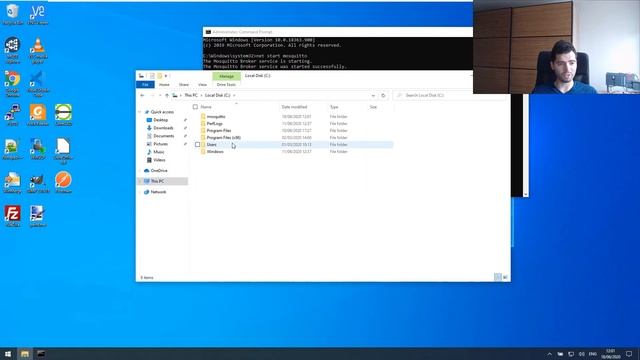Screen dimensions: 640x360
Task: Select Desktop in Quick access sidebar
Action: (160, 120)
